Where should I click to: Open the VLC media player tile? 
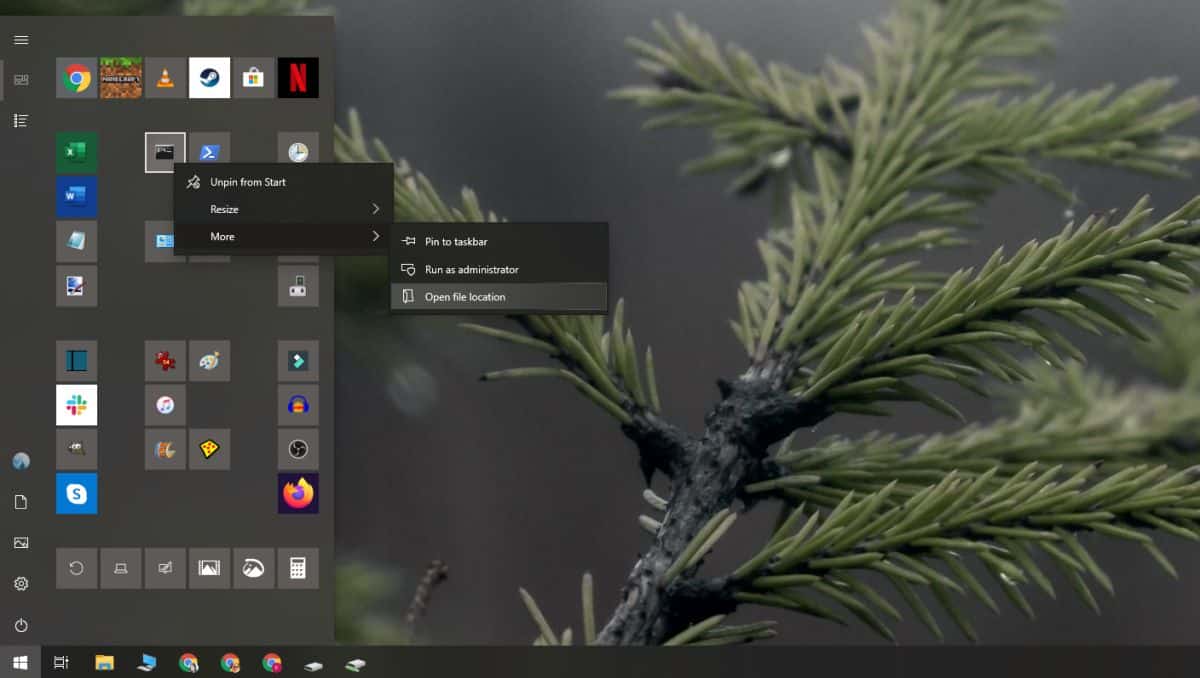(x=165, y=78)
